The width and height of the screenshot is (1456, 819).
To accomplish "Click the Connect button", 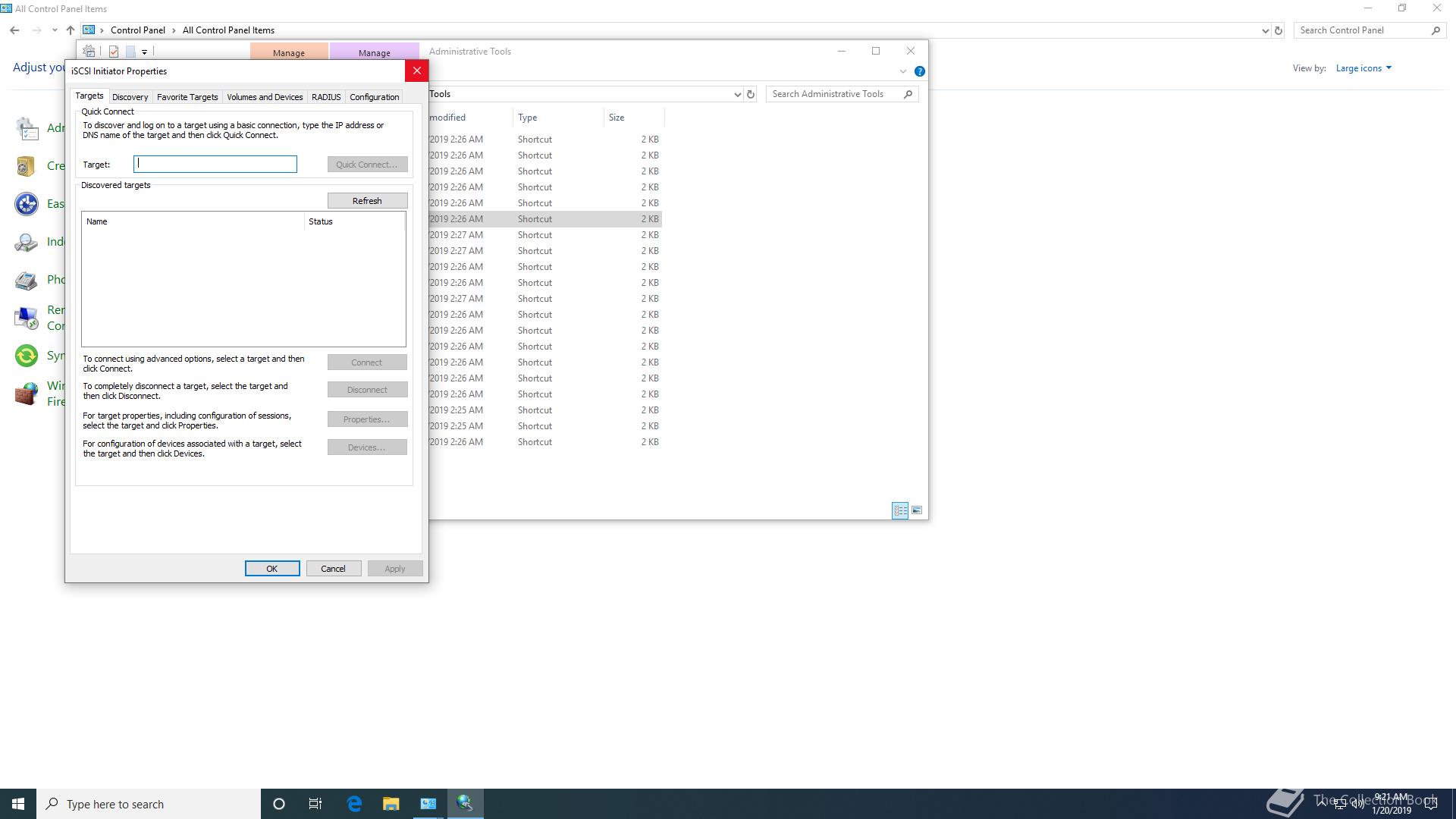I will coord(367,362).
